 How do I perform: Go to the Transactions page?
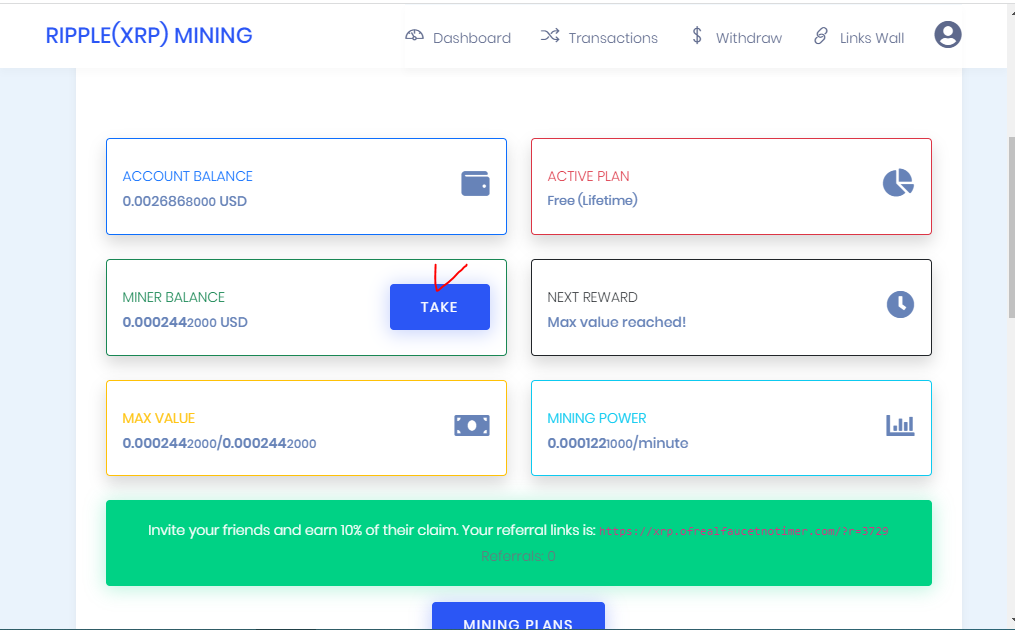599,38
